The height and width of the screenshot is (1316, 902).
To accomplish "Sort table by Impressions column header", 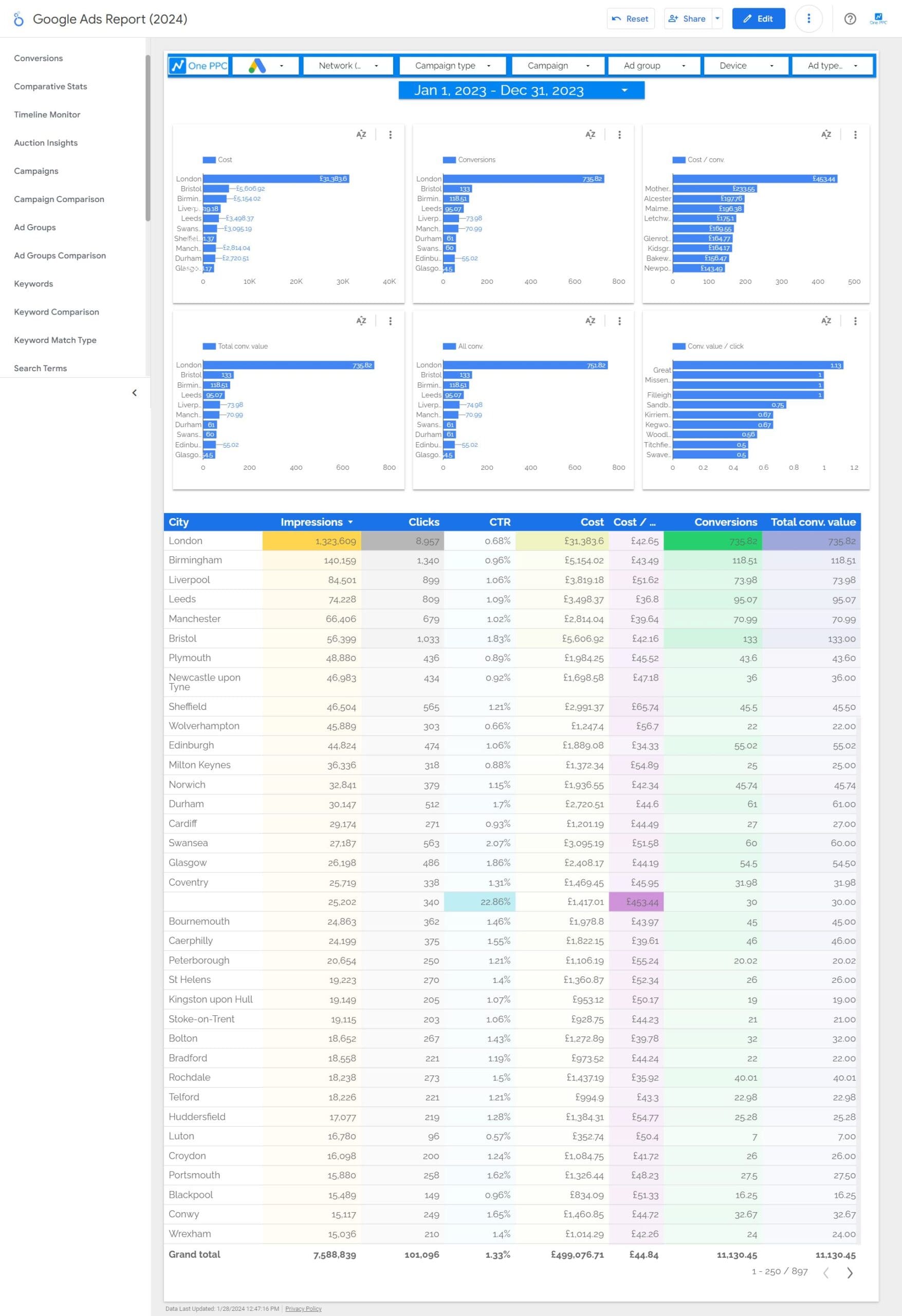I will tap(311, 522).
